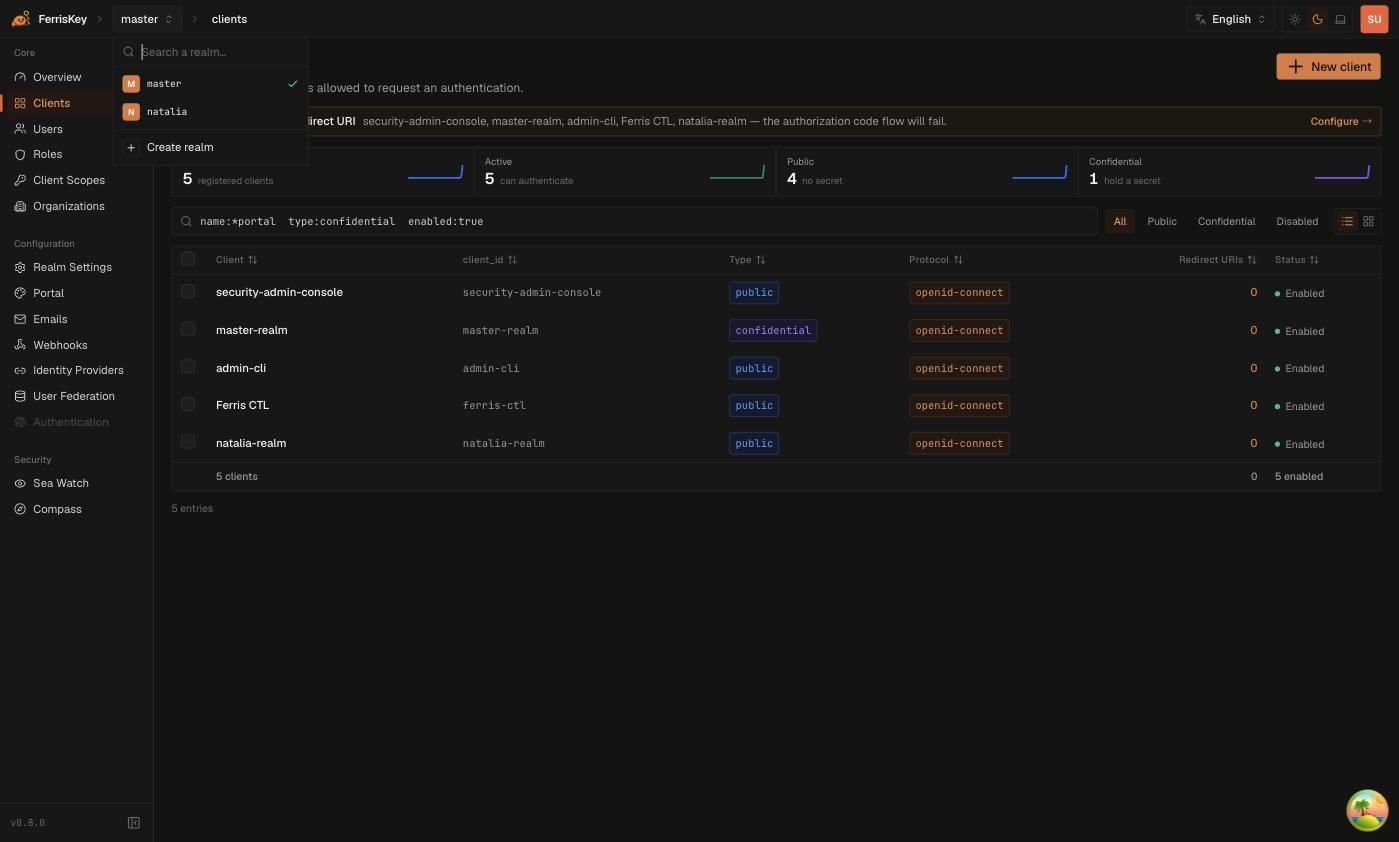Switch to light theme sun icon
The width and height of the screenshot is (1399, 842).
coord(1295,19)
